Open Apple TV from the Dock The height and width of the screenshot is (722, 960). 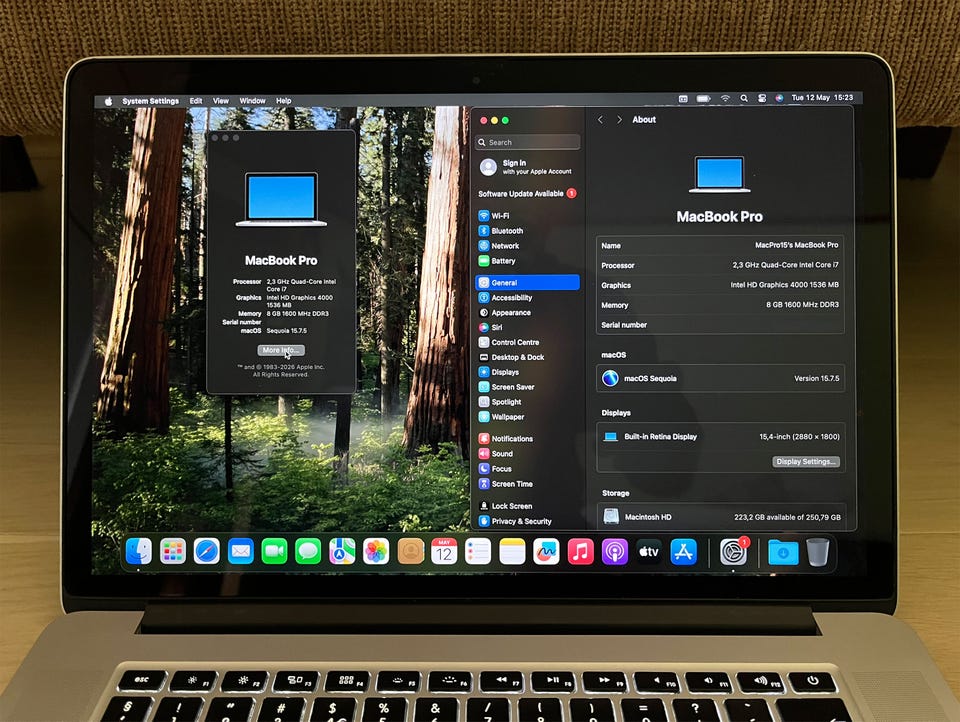click(x=649, y=552)
